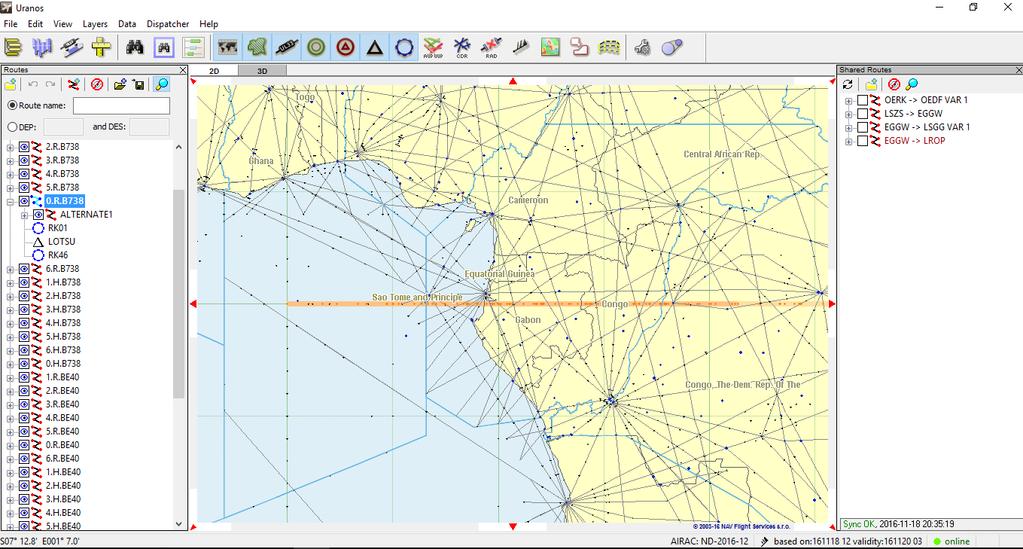
Task: Pan map up with top red arrow
Action: click(513, 82)
